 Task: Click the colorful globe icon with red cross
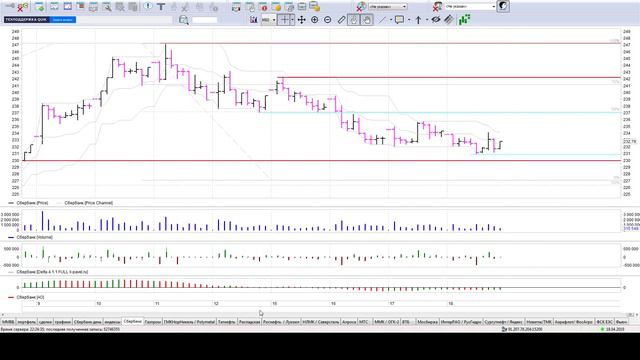coord(361,7)
